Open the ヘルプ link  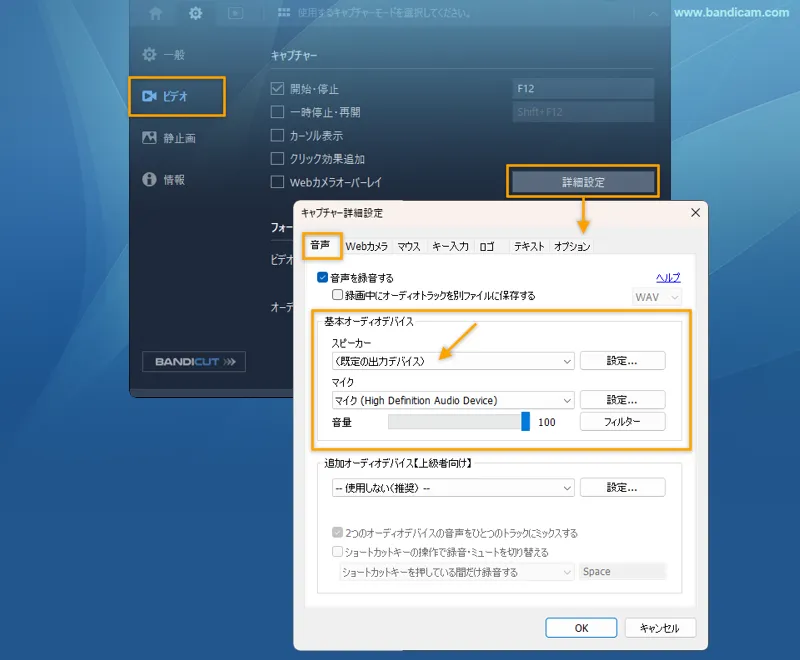668,277
